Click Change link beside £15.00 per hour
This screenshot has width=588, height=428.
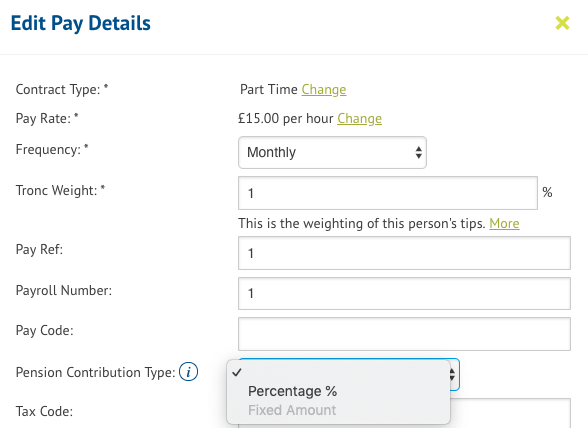point(359,119)
